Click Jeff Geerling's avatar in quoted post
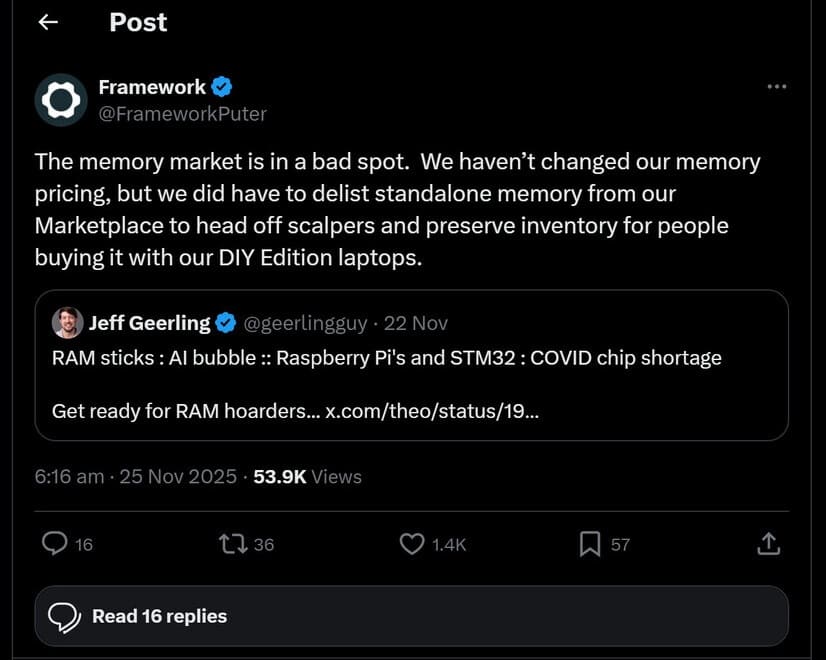Viewport: 826px width, 660px height. [67, 322]
